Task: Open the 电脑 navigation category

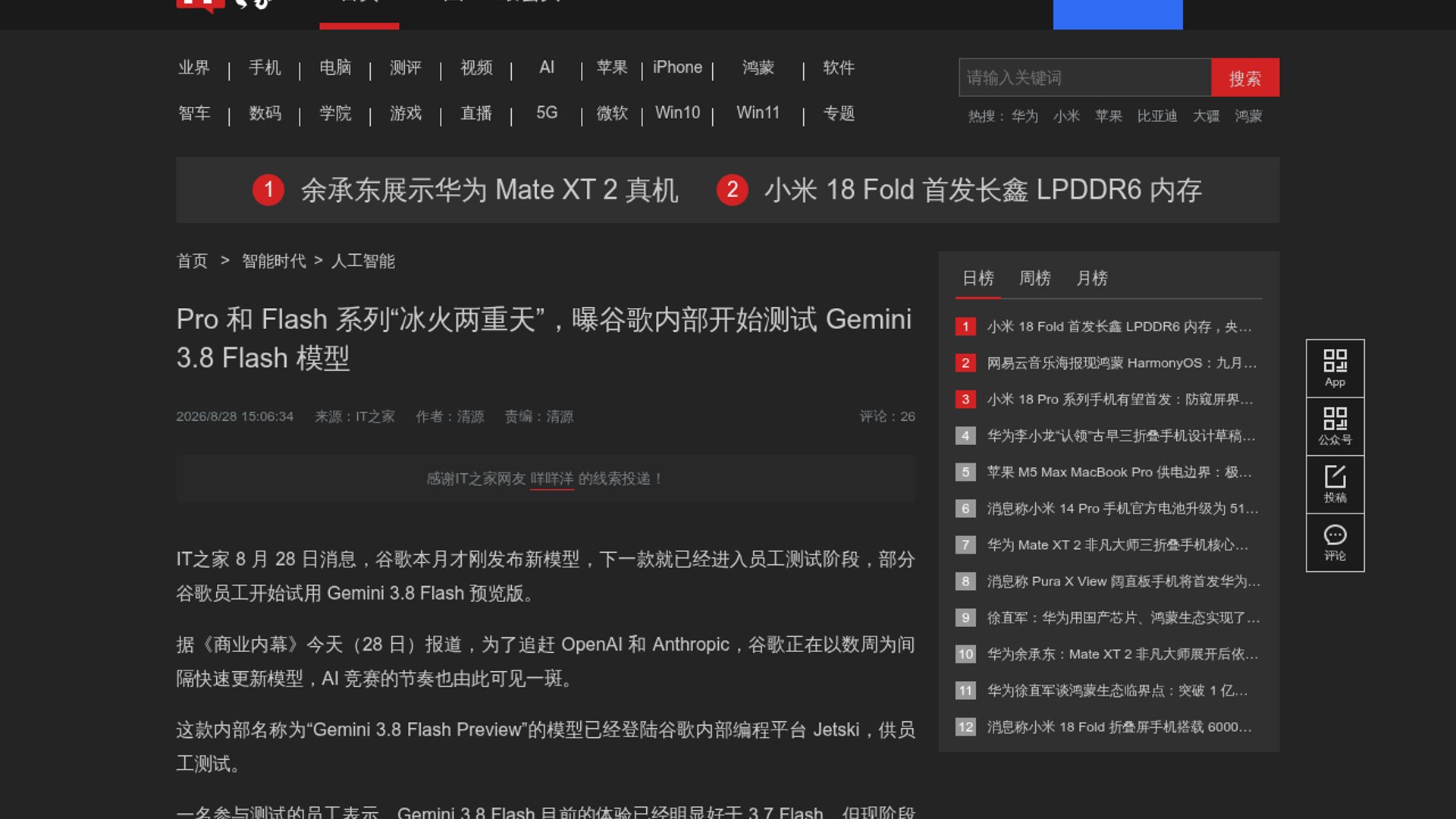Action: click(335, 67)
